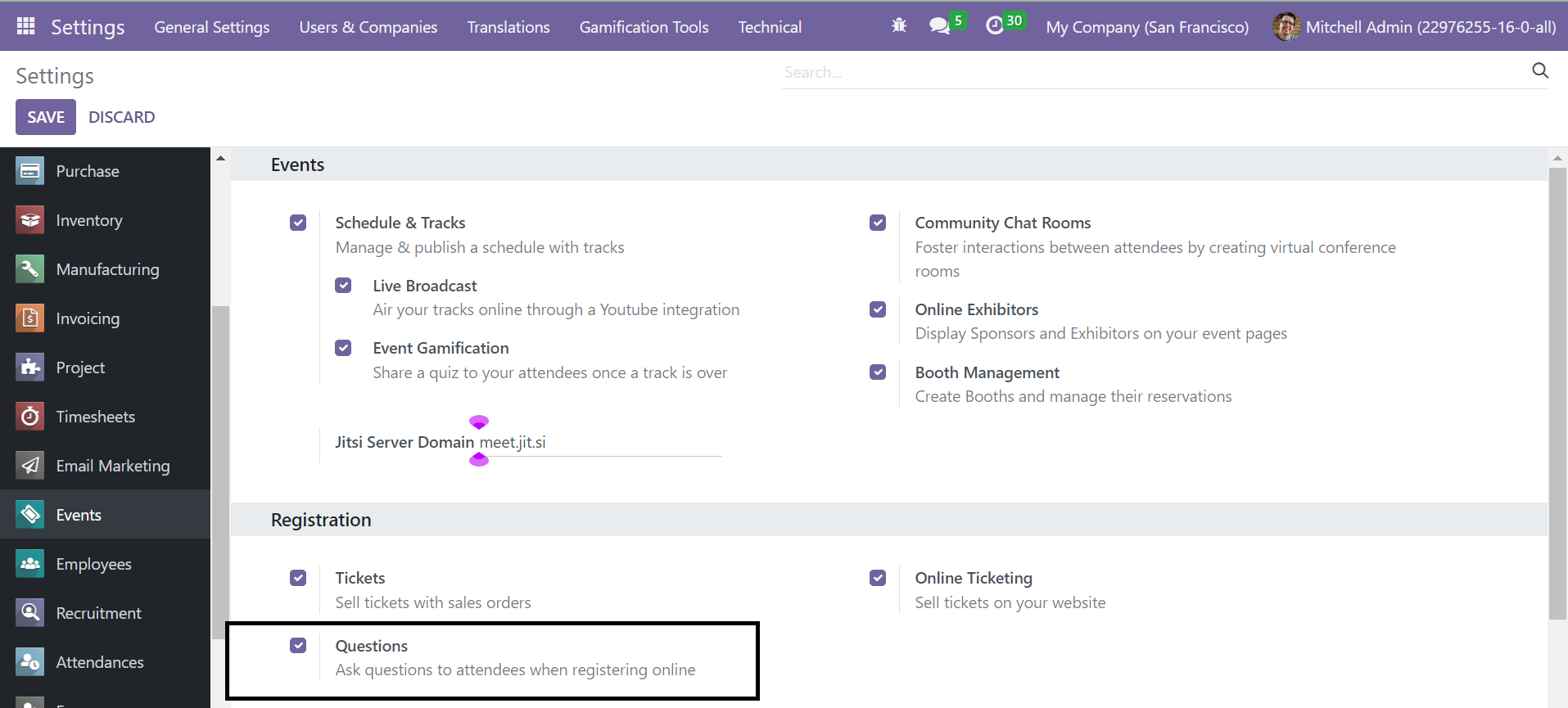Uncheck Online Exhibitors checkbox

878,309
